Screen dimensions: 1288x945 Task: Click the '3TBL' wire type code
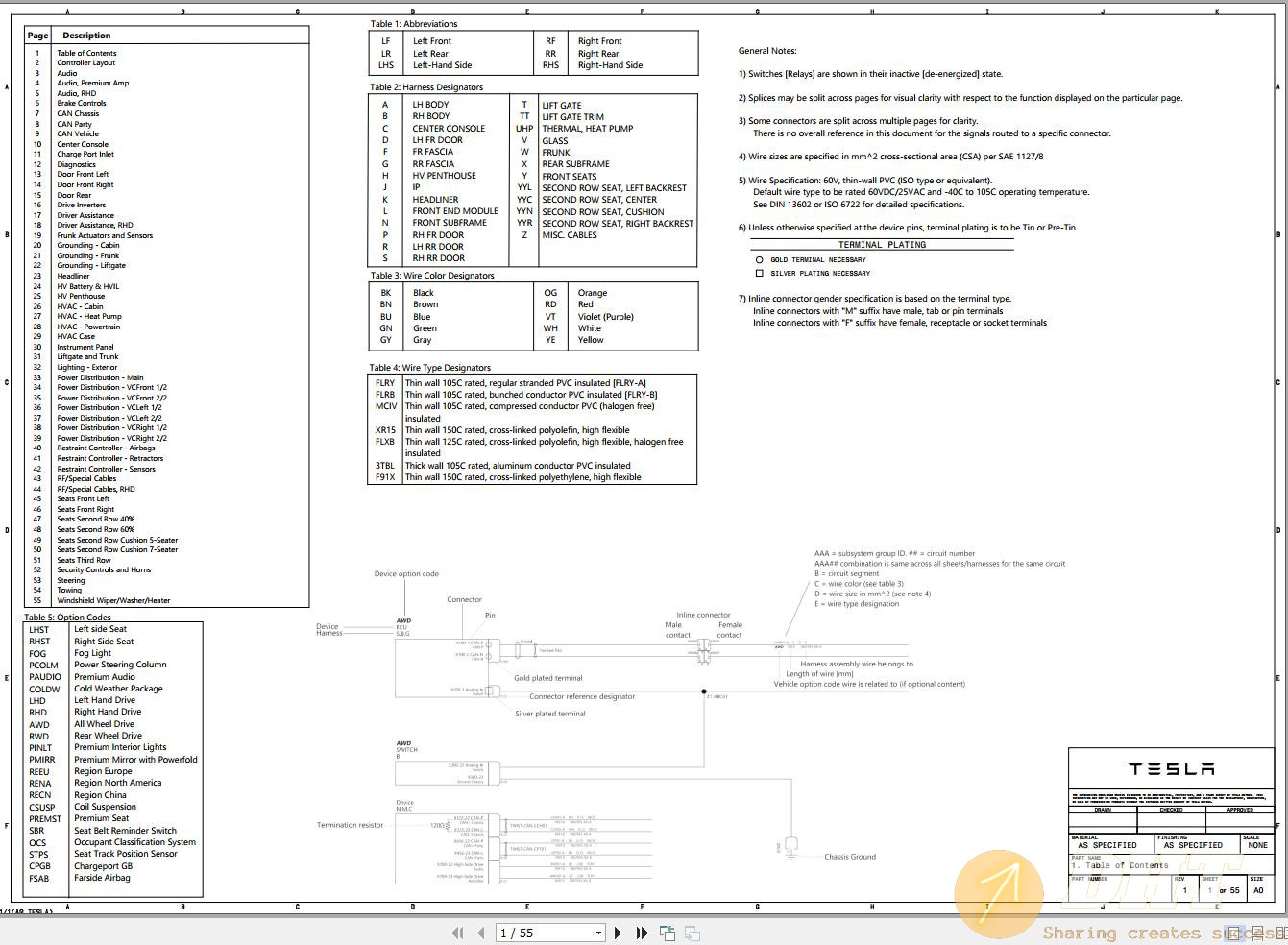pyautogui.click(x=385, y=466)
